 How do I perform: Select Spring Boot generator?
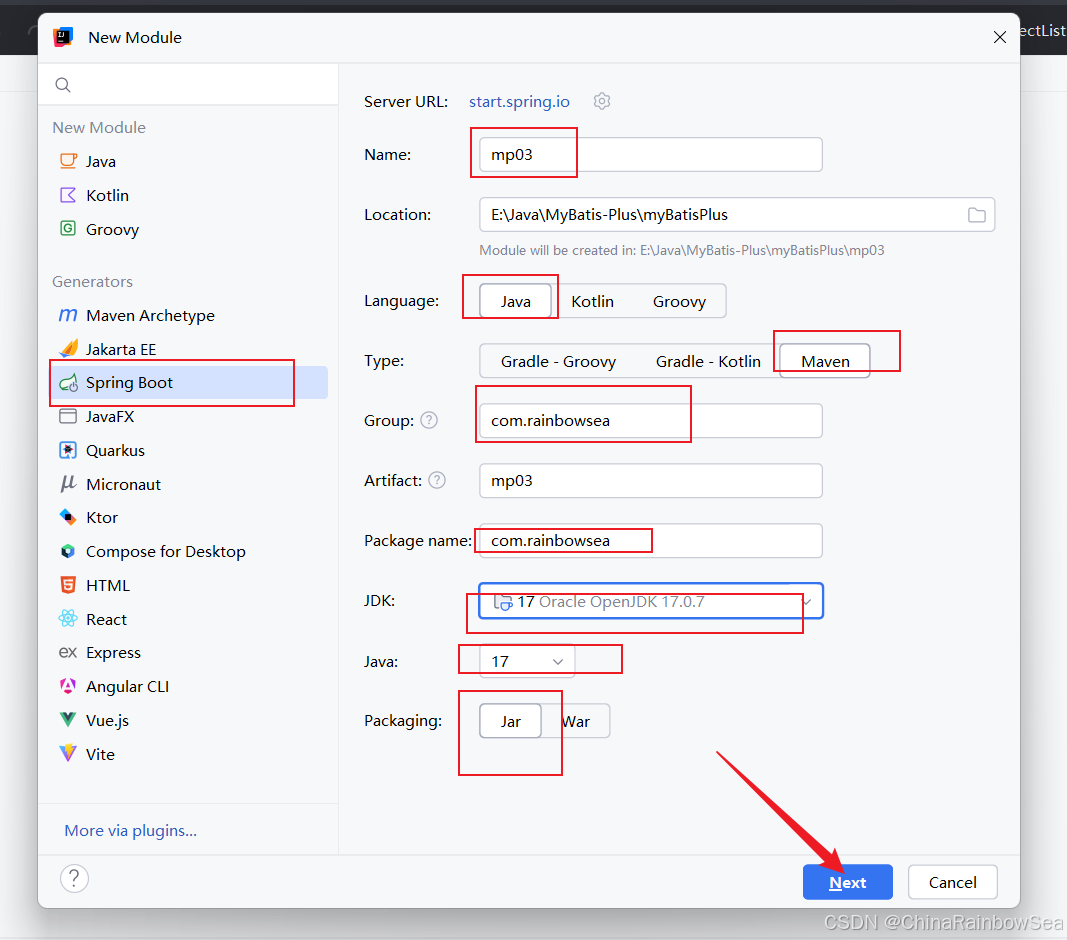pyautogui.click(x=189, y=383)
